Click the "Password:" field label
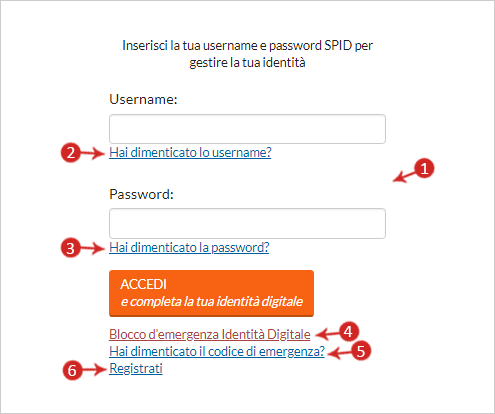The height and width of the screenshot is (414, 495). [142, 194]
